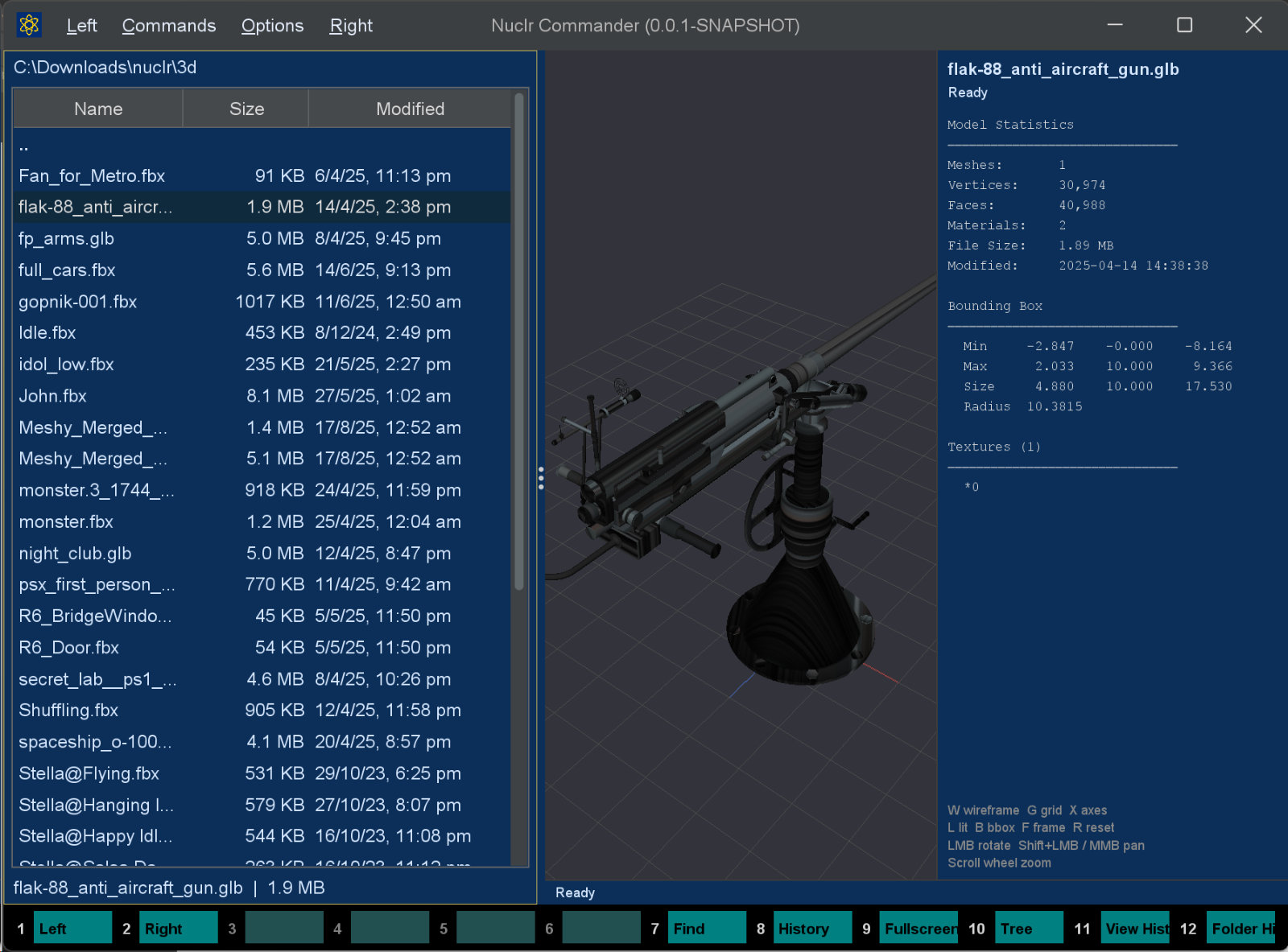This screenshot has height=952, width=1288.
Task: Click the Nuclr Commander atom app icon
Action: [x=29, y=25]
